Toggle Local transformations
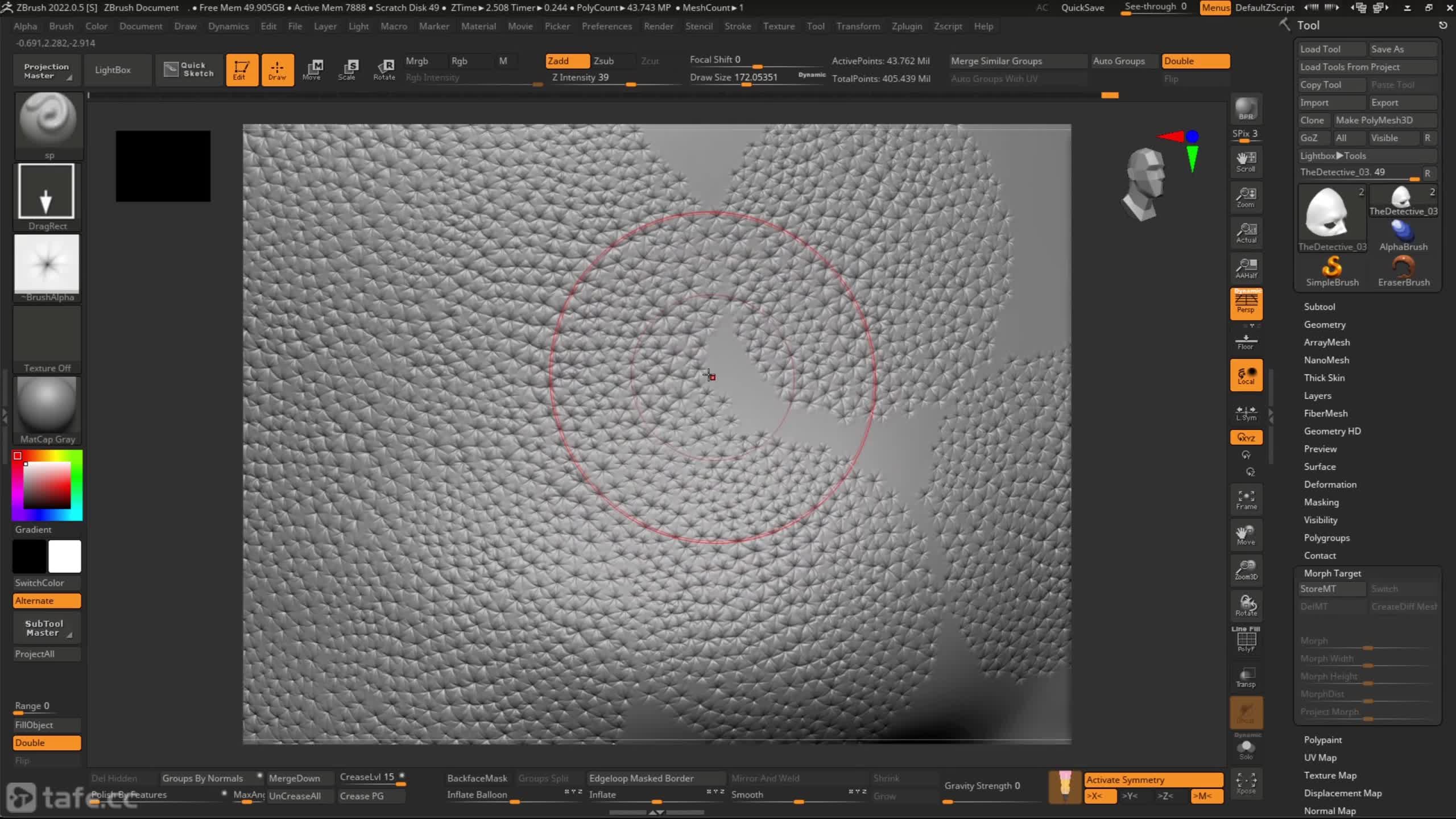Screen dimensions: 1456x819 [x=1246, y=375]
